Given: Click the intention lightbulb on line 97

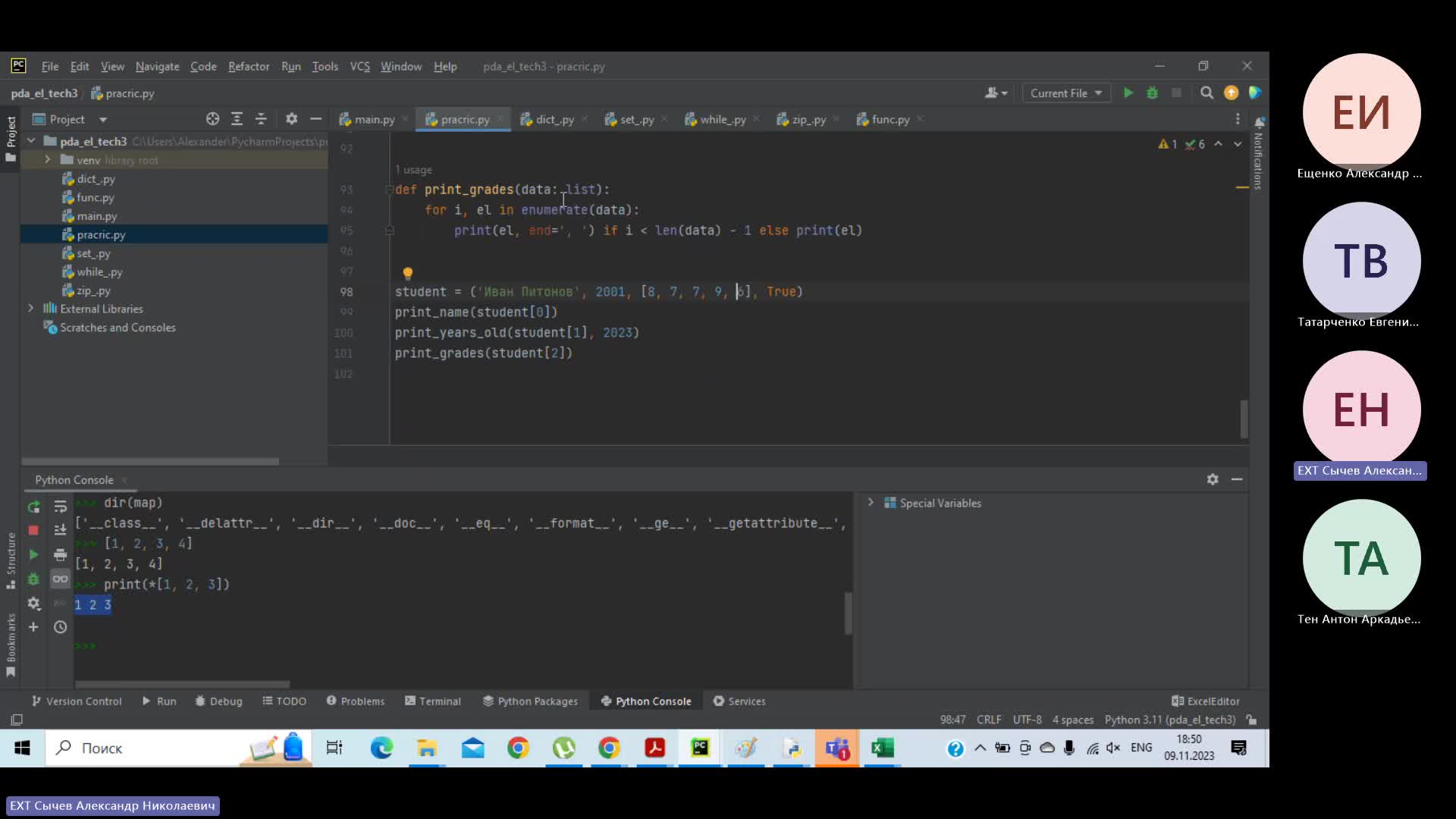Looking at the screenshot, I should (x=407, y=273).
